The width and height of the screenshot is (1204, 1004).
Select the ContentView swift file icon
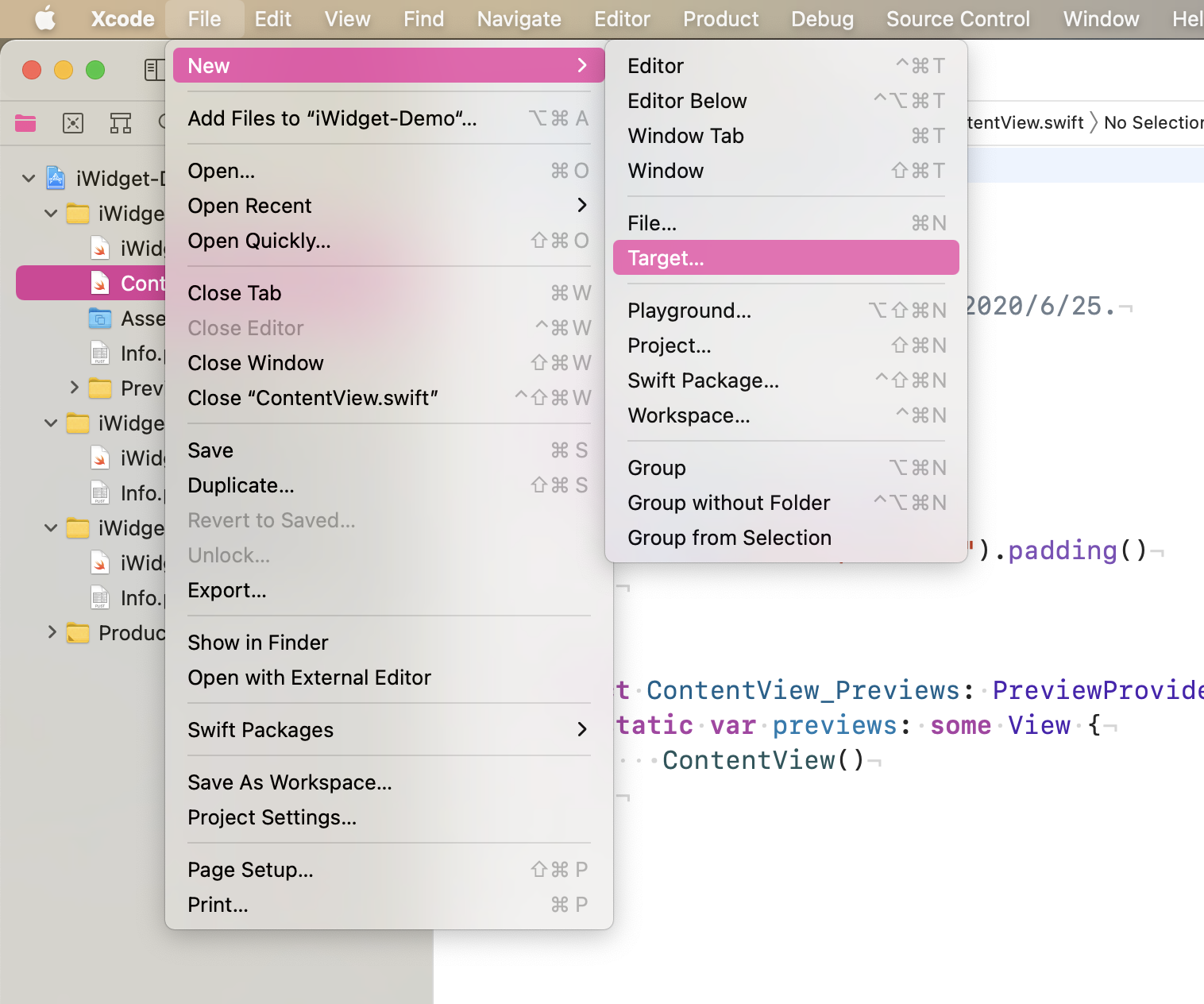coord(100,283)
